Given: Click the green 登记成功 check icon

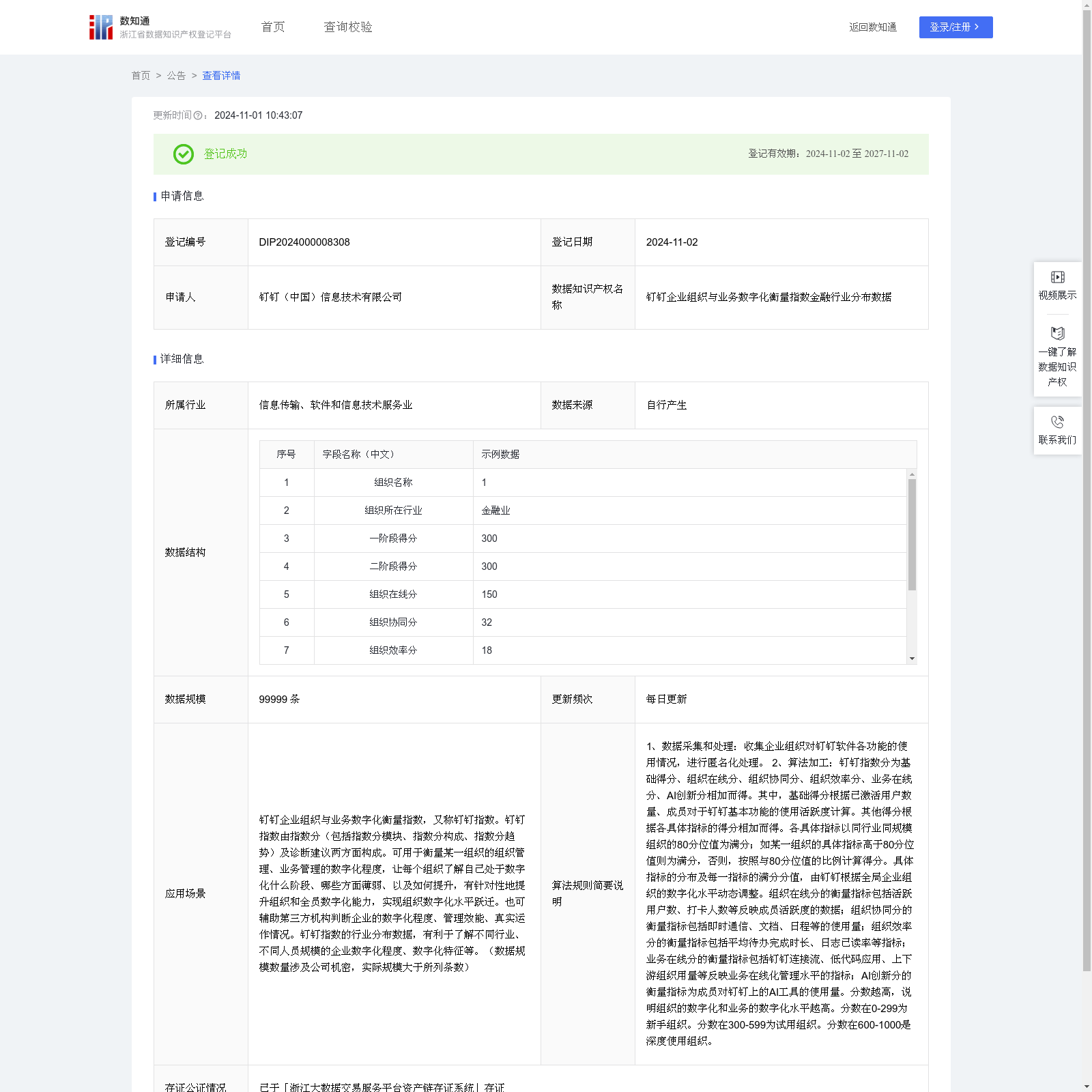Looking at the screenshot, I should tap(184, 154).
